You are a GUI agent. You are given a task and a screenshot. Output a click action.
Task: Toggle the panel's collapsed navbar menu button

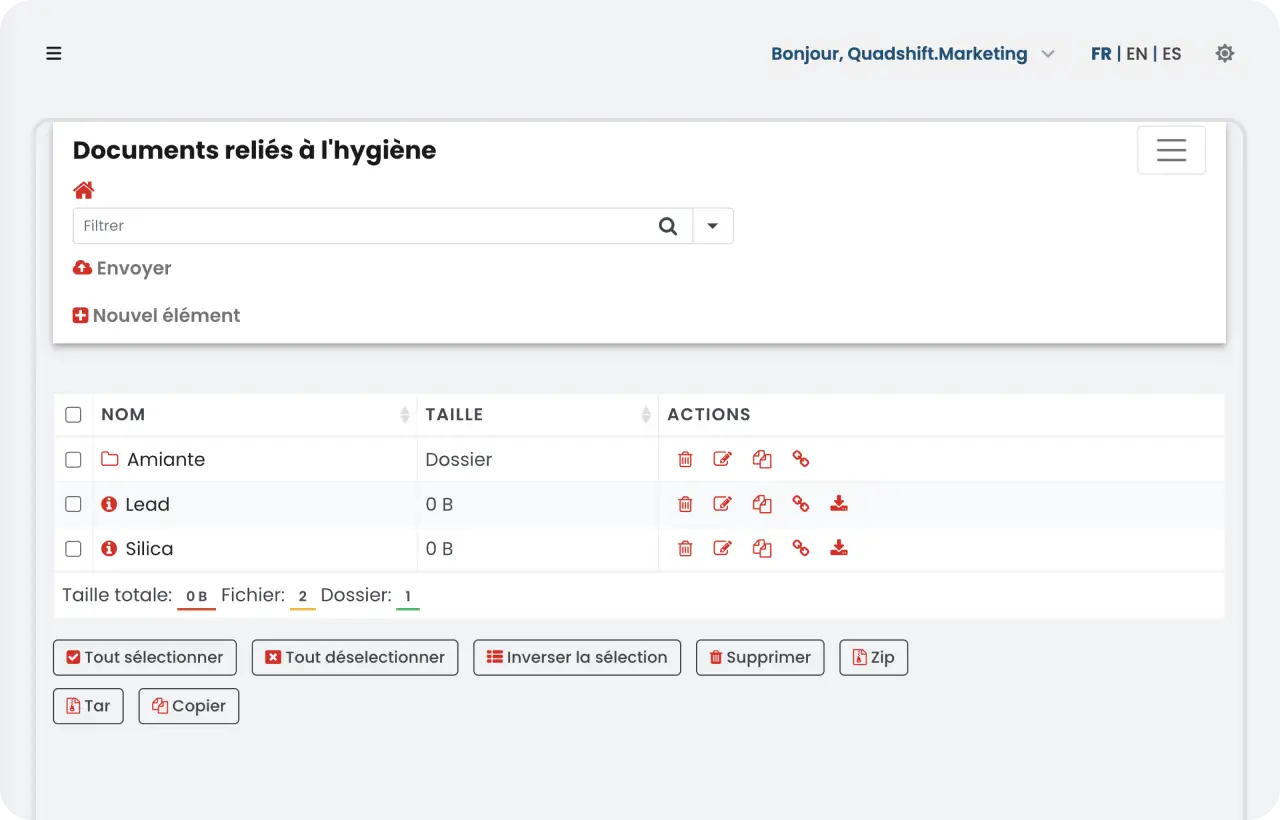1171,150
